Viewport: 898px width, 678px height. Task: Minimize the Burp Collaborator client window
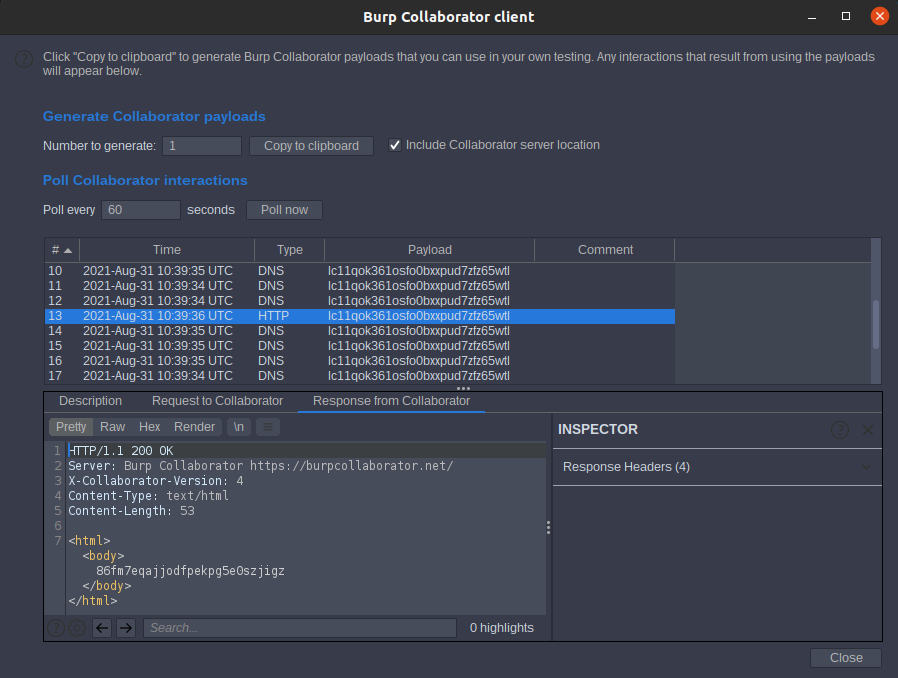[812, 17]
